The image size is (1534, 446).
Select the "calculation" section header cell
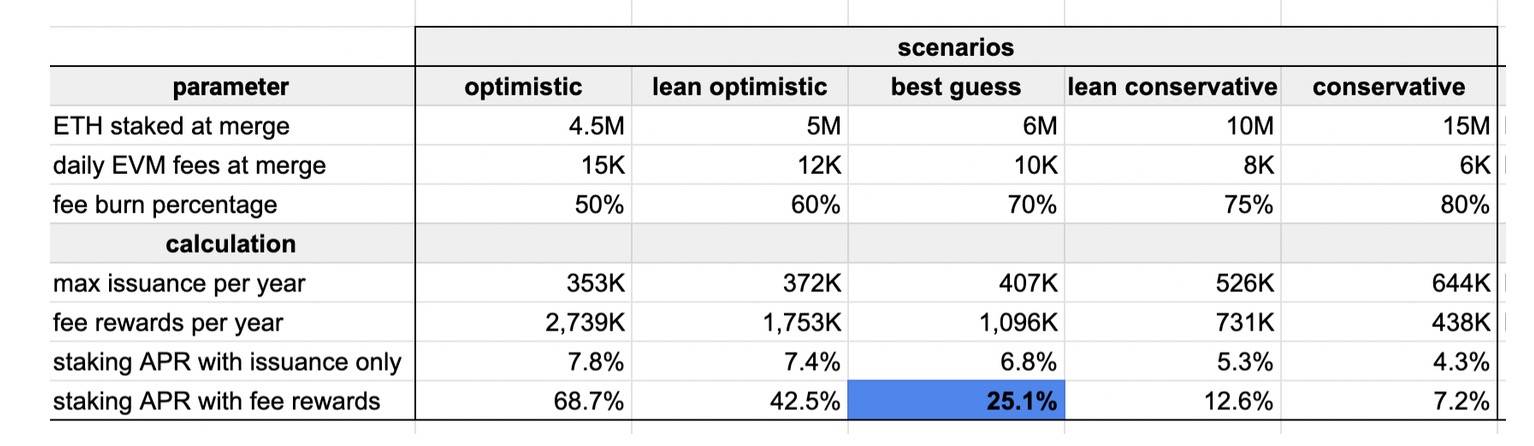(x=231, y=244)
